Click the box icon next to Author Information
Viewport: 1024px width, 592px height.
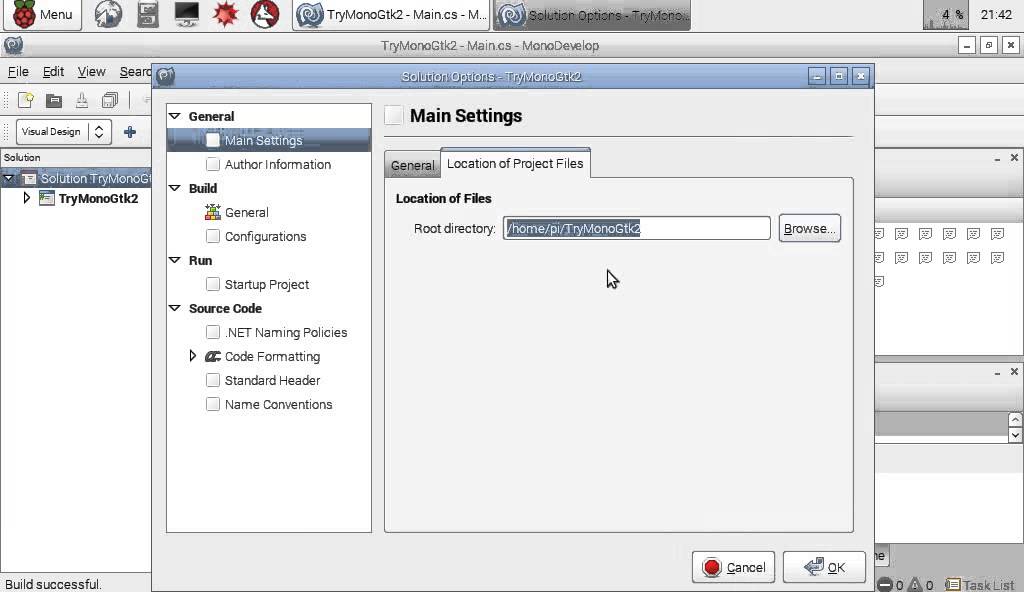213,164
